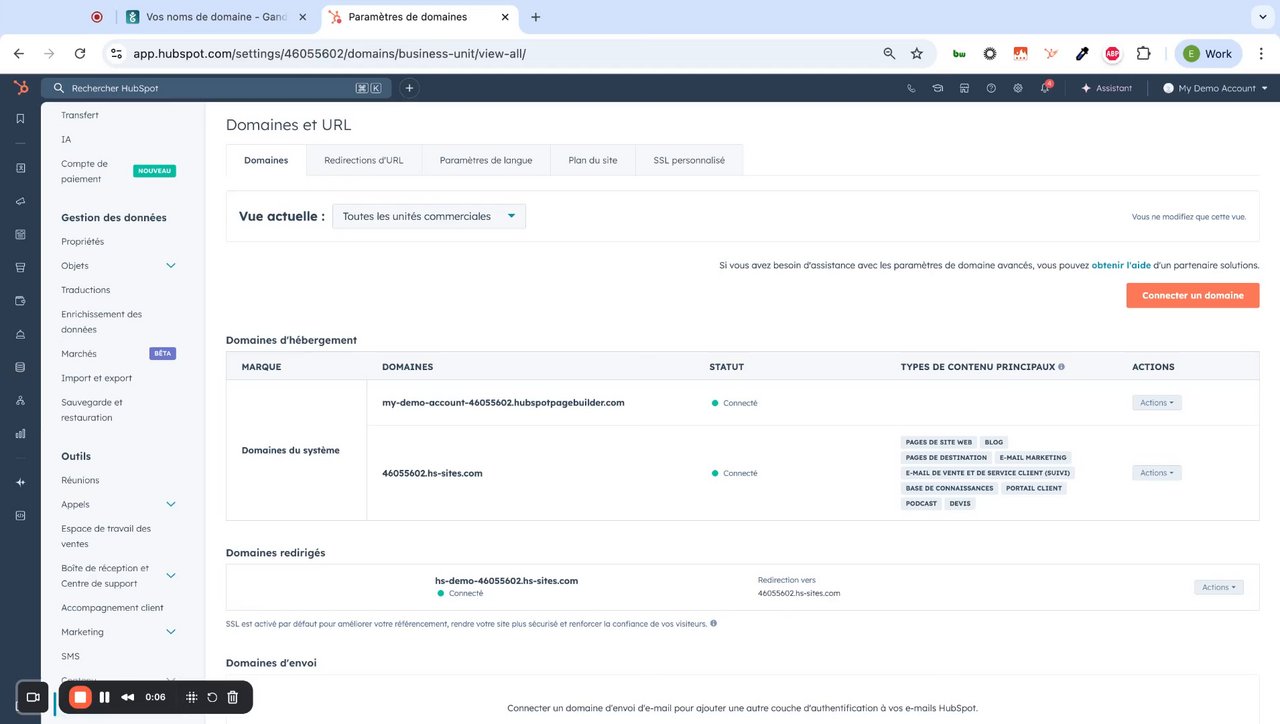The height and width of the screenshot is (724, 1280).
Task: Click the color picker eyedropper extension icon
Action: 1082,54
